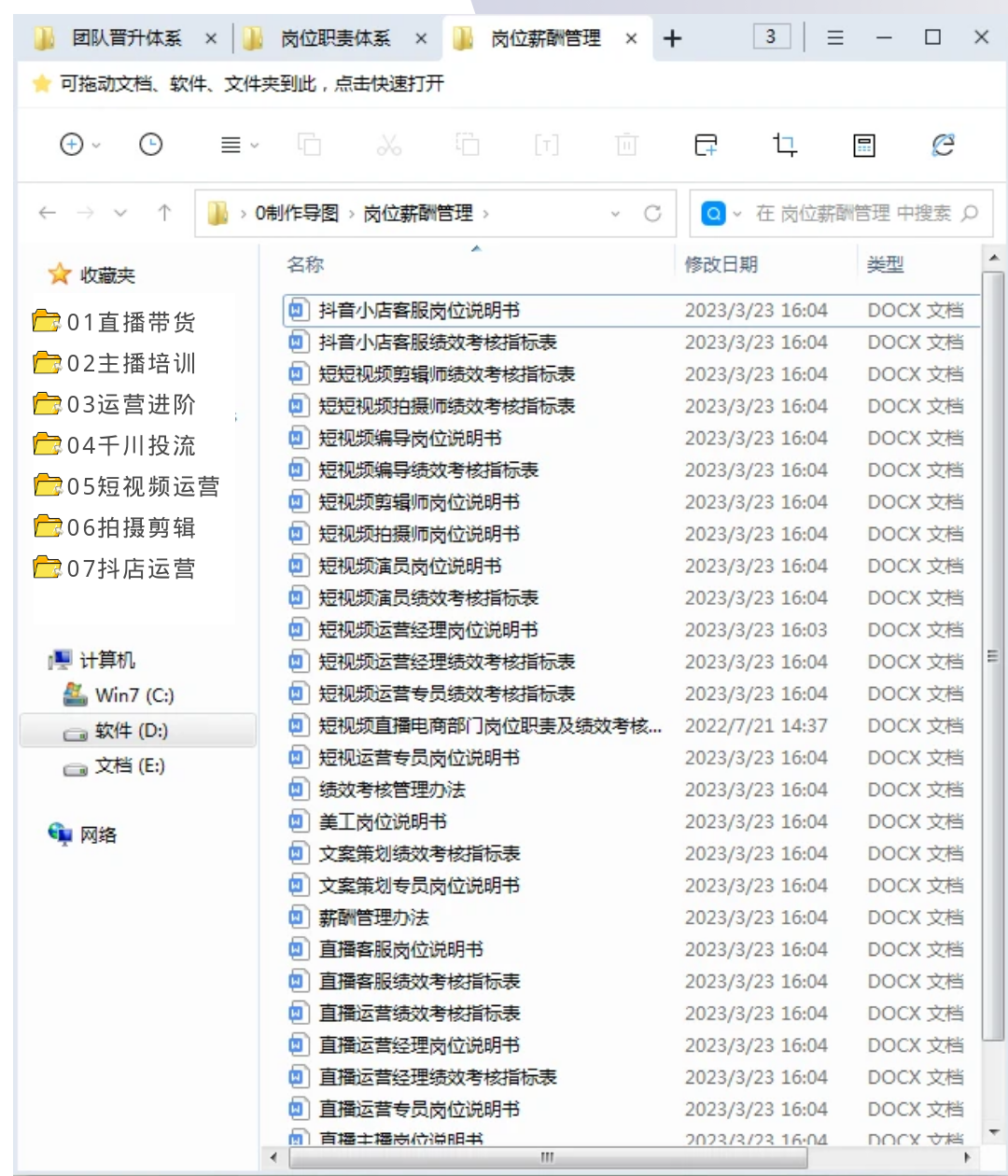Click the paste toolbar icon
Viewport: 1008px width, 1176px height.
pos(468,145)
